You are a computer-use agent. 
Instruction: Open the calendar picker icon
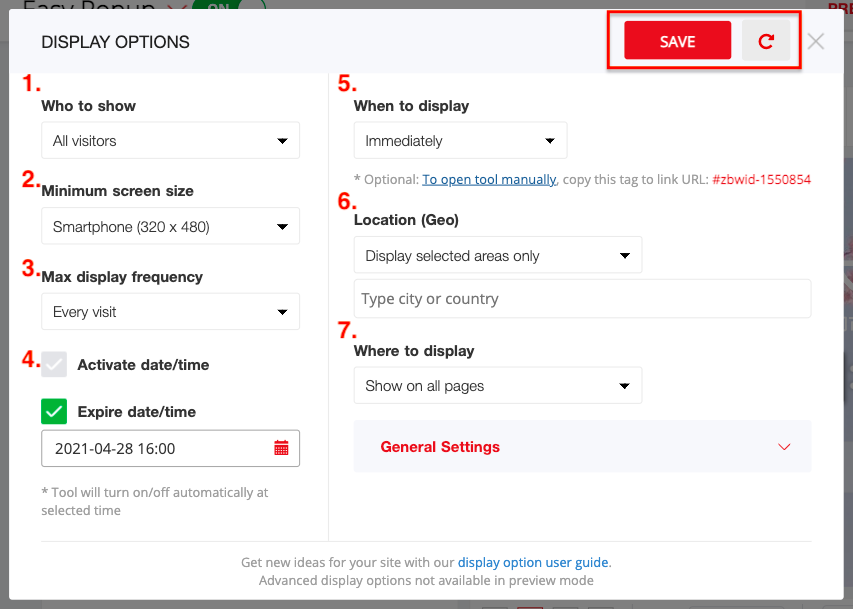(281, 448)
